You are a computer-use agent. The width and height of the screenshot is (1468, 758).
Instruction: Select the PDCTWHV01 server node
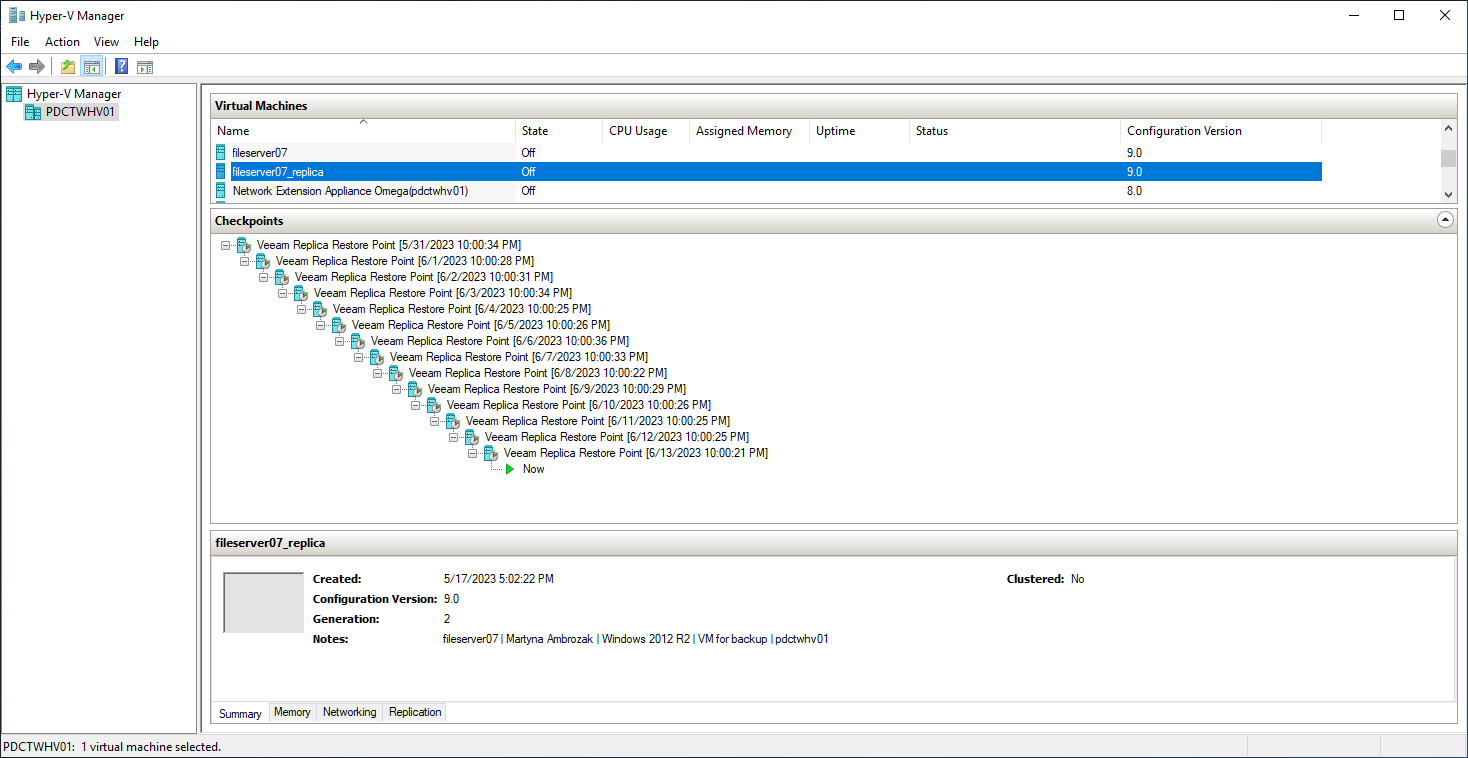point(81,112)
